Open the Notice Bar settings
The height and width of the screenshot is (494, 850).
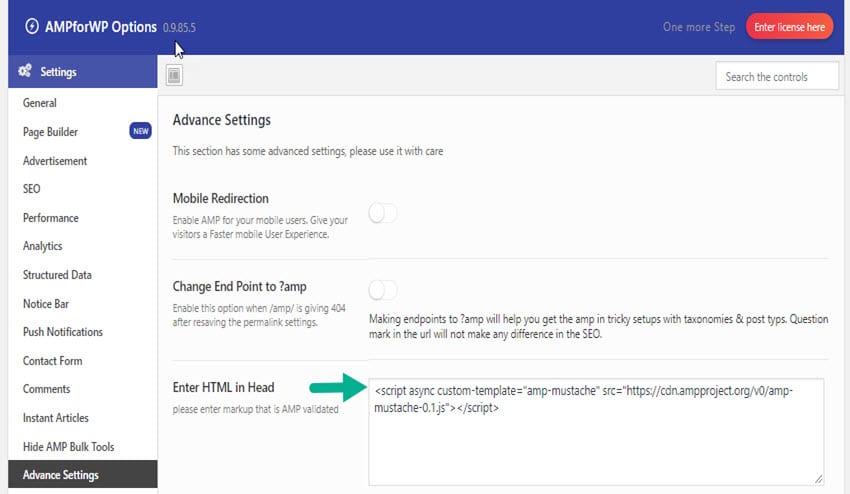(x=46, y=304)
